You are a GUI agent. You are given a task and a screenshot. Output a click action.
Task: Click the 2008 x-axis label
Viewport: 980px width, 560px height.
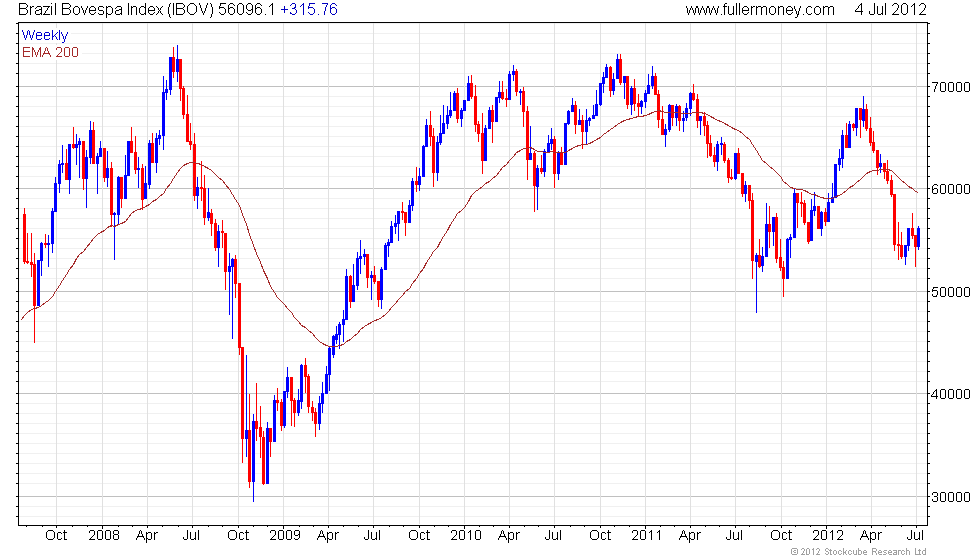tap(104, 536)
